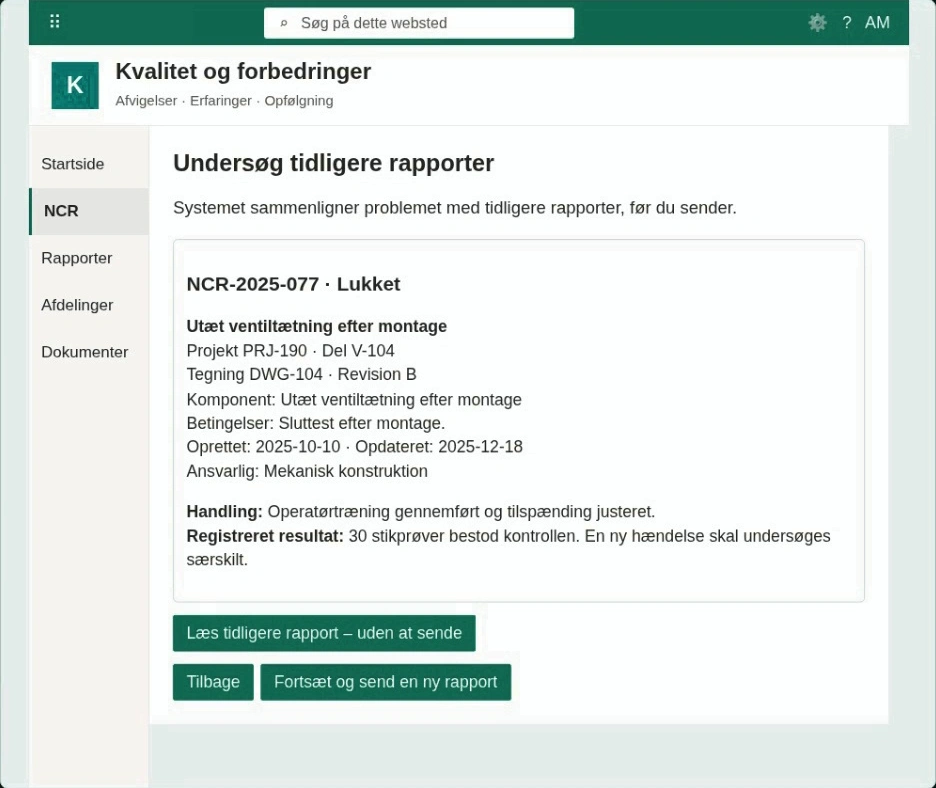This screenshot has width=936, height=788.
Task: Click 'Systemet sammenligner problemet' intro text
Action: coord(455,208)
